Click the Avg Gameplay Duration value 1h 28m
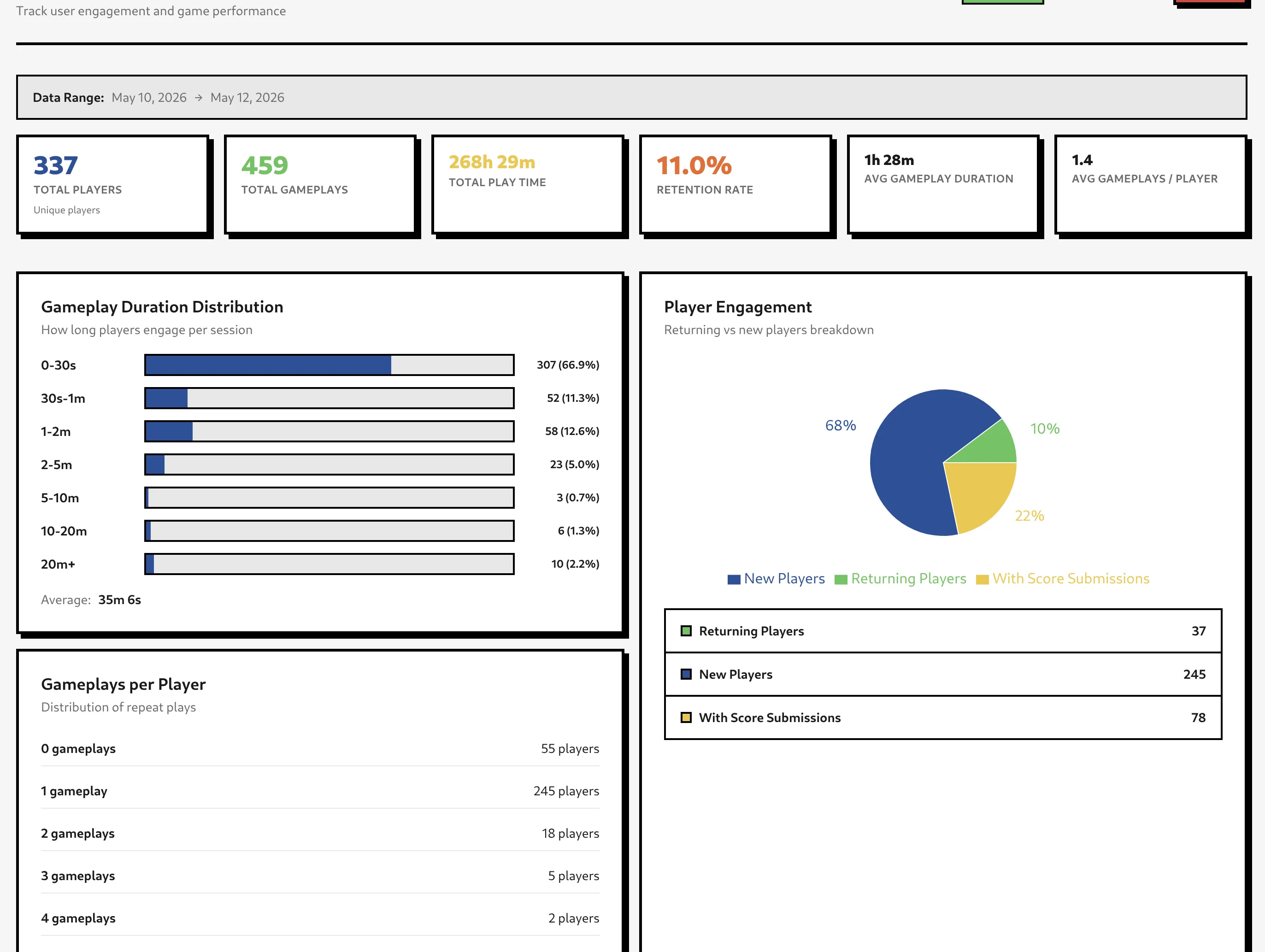1265x952 pixels. click(x=888, y=160)
